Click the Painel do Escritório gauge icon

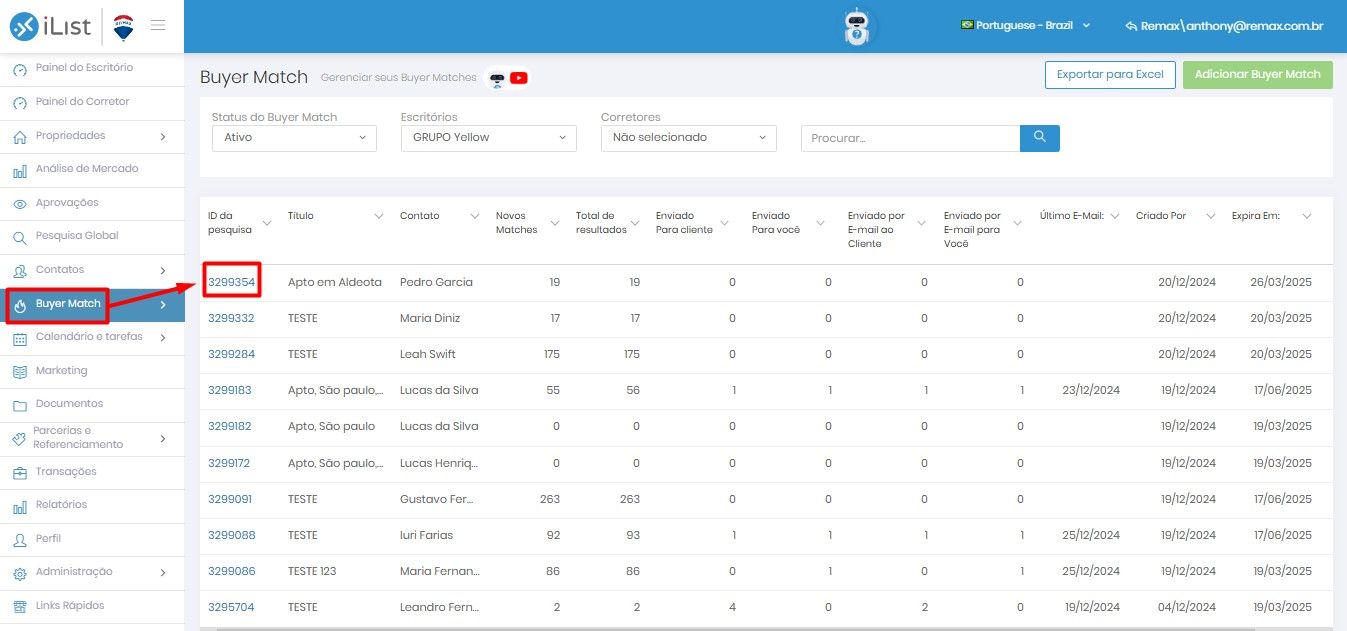20,69
